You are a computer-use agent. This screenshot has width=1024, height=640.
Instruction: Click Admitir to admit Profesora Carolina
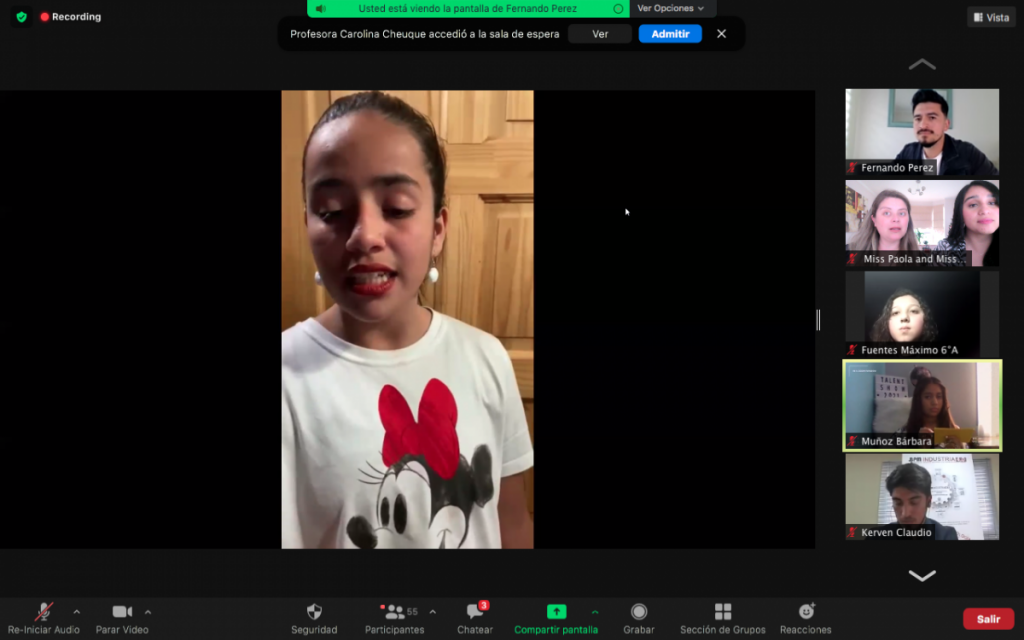pyautogui.click(x=670, y=34)
